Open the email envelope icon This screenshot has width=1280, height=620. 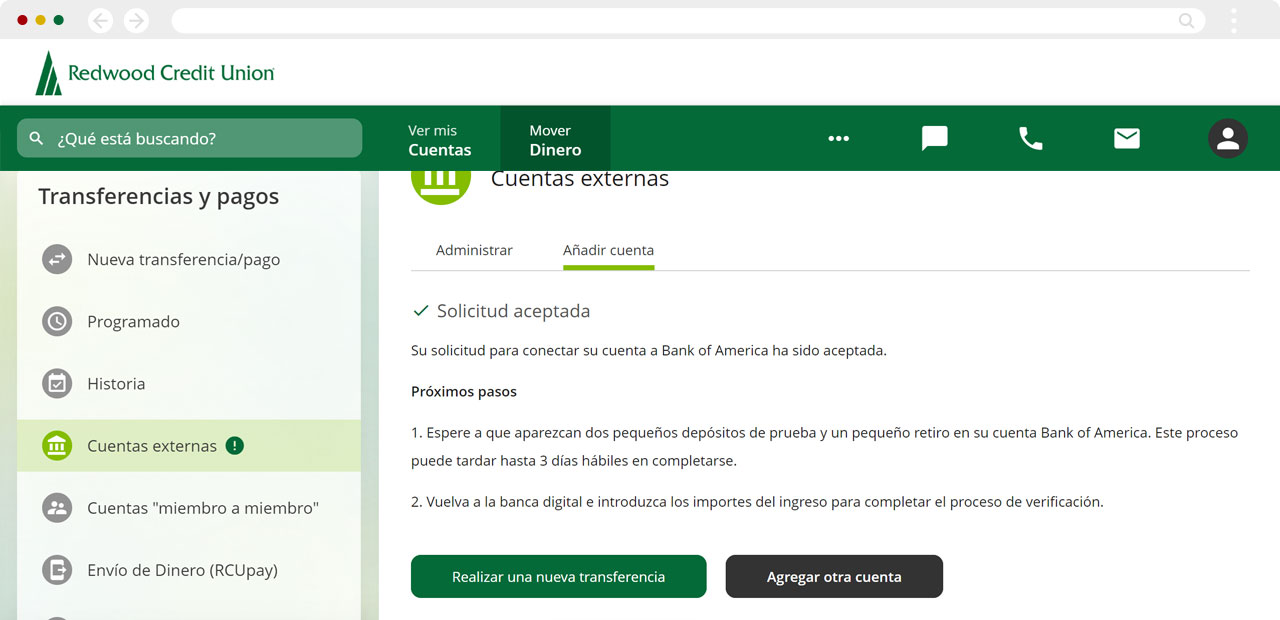(x=1127, y=139)
